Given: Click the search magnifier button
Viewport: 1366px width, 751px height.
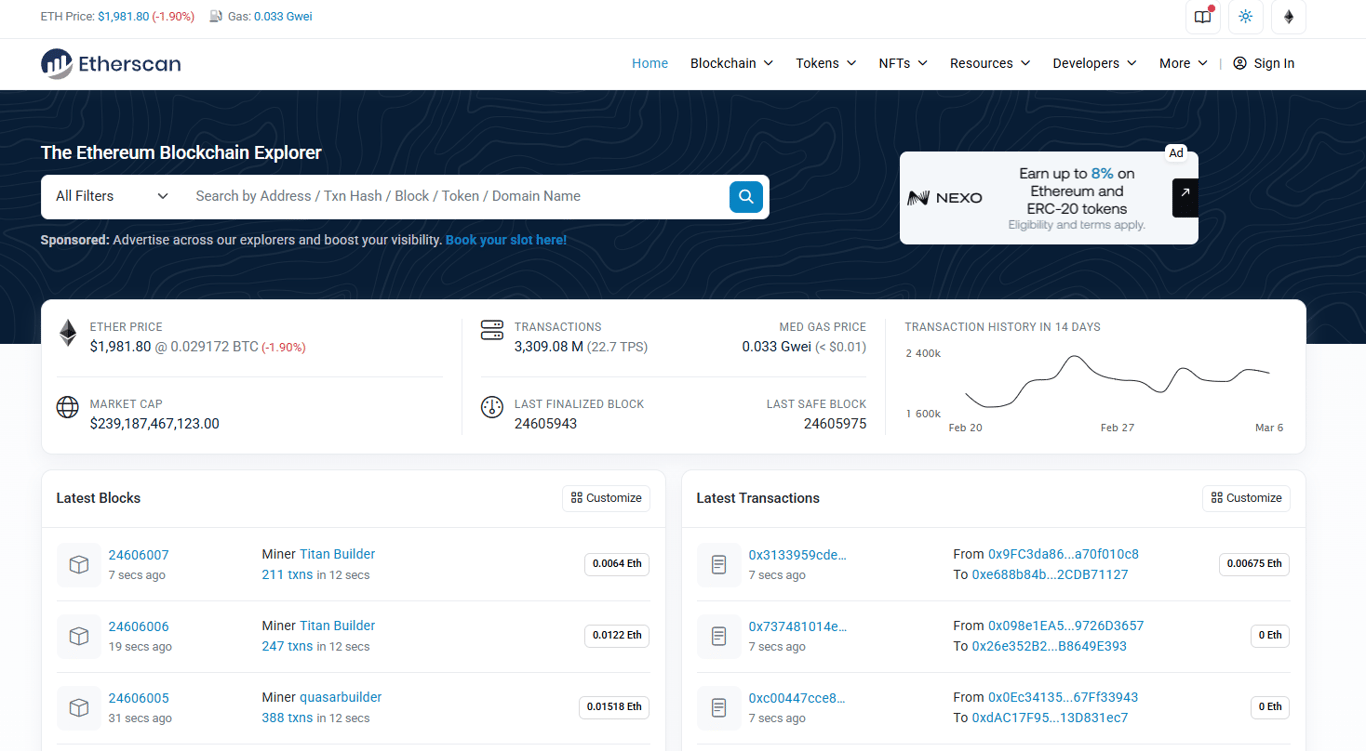Looking at the screenshot, I should coord(745,196).
